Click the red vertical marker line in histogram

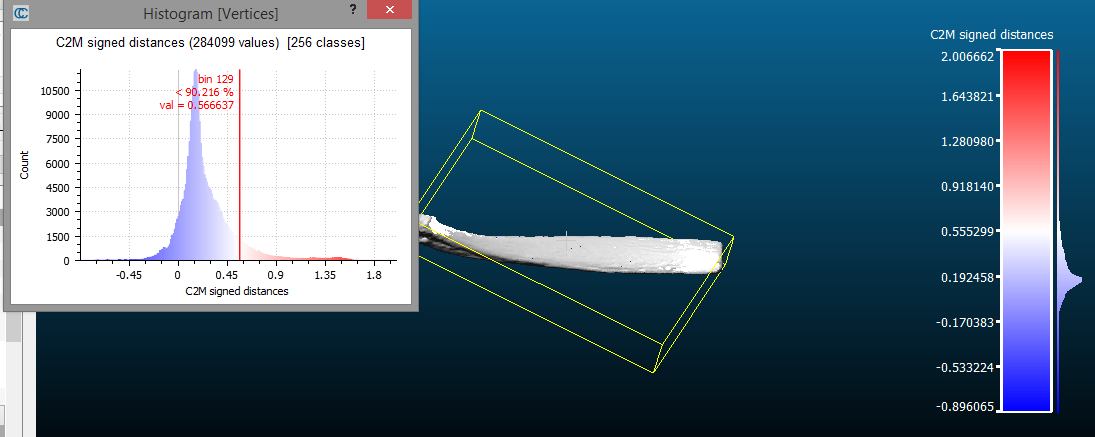[x=240, y=180]
